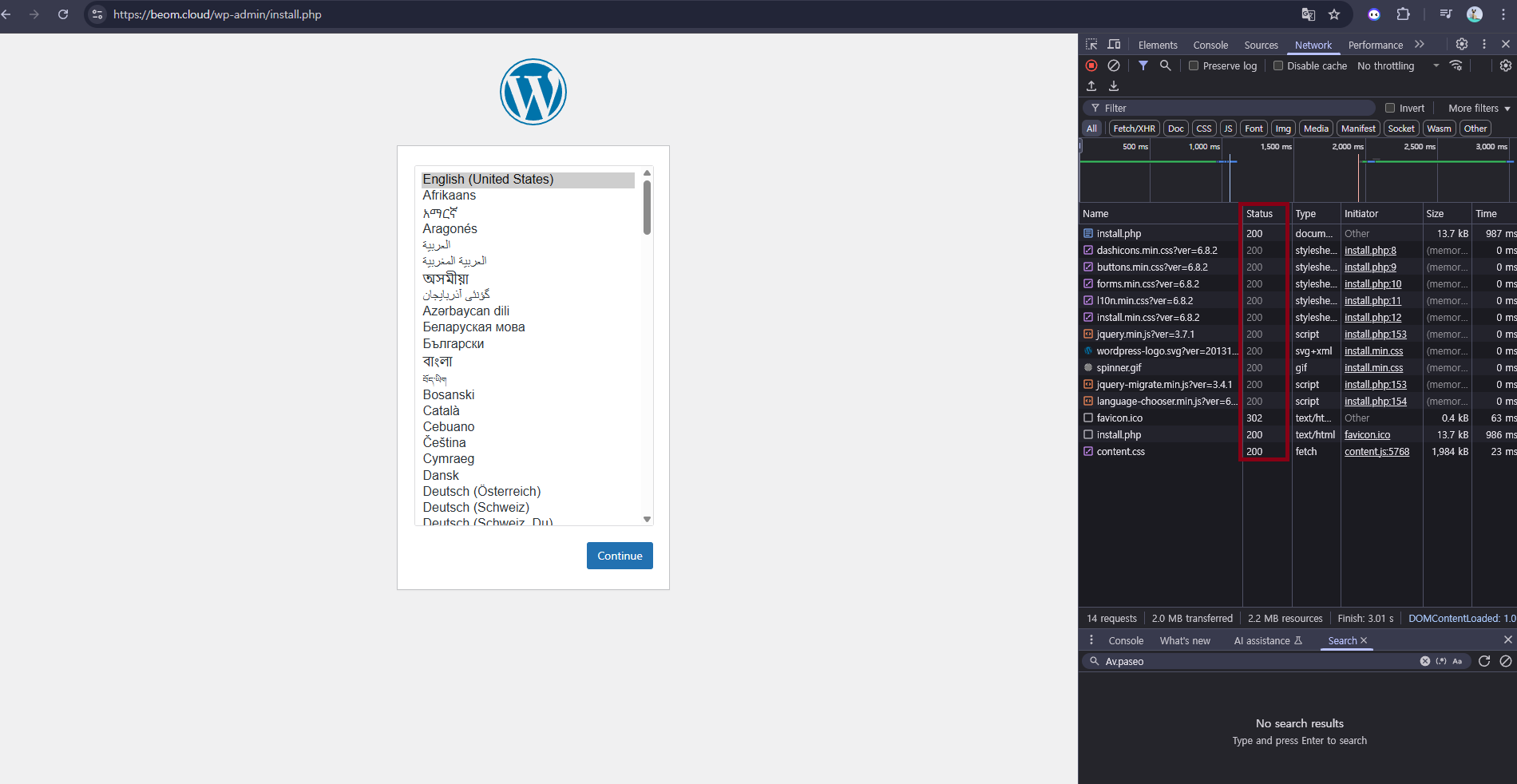
Task: Open initiator link content.js:5768
Action: (1376, 451)
